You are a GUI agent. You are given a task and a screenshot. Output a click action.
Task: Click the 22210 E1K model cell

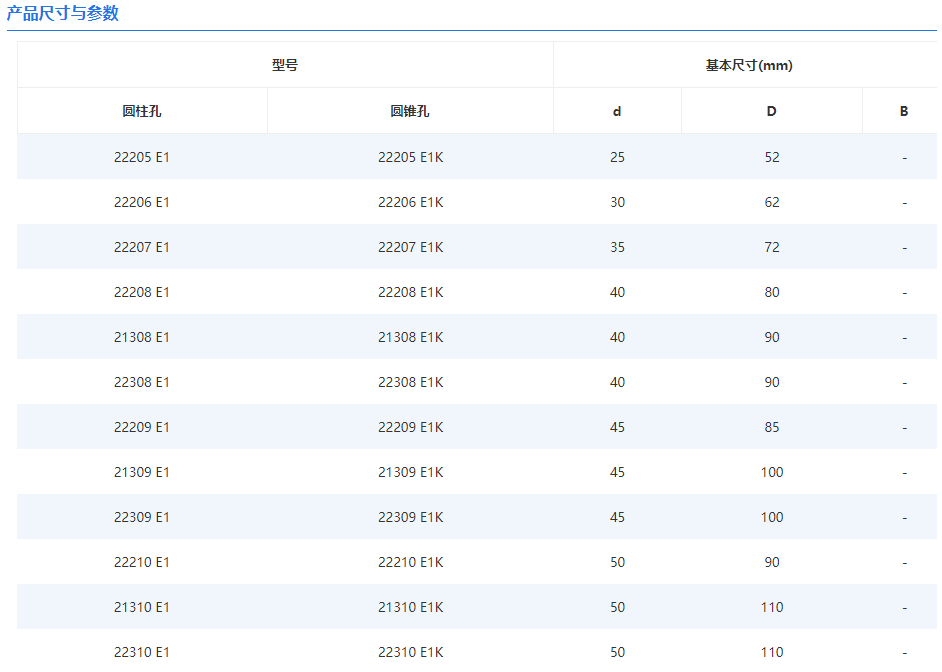click(410, 562)
